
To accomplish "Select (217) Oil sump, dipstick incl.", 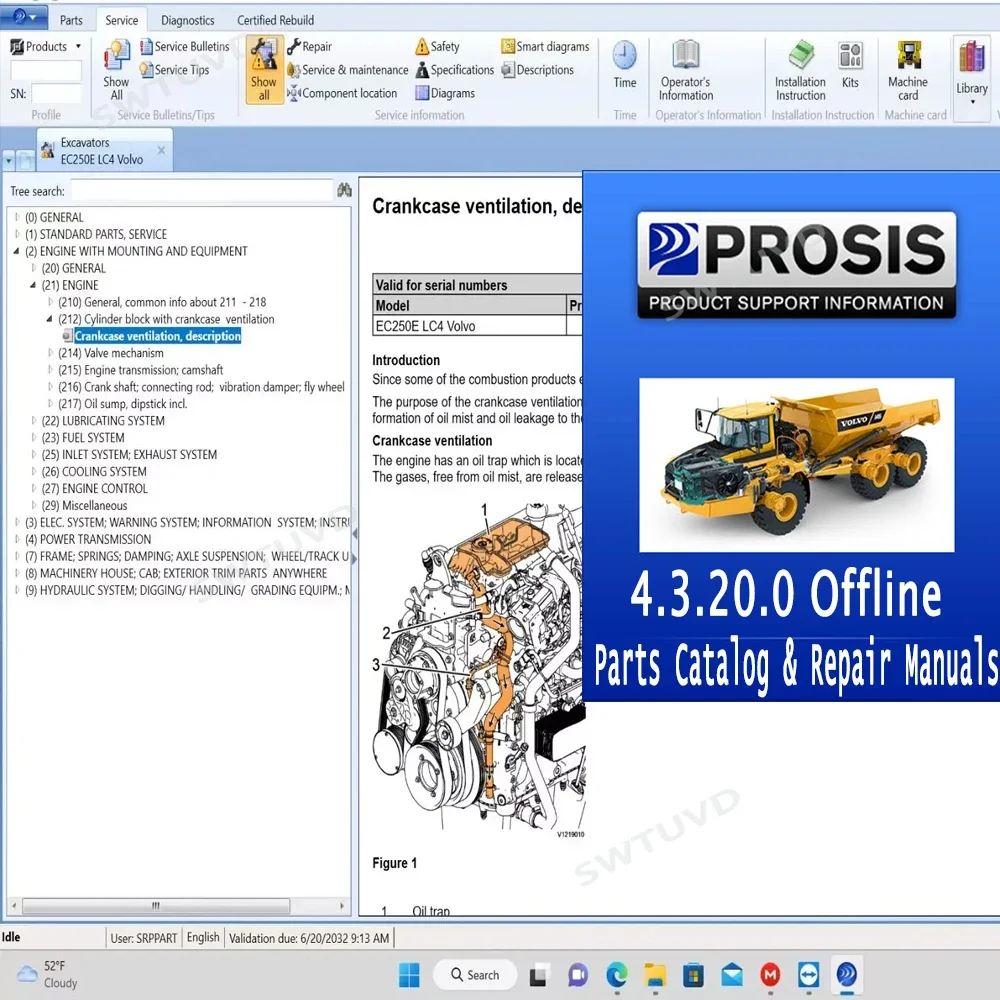I will tap(122, 404).
